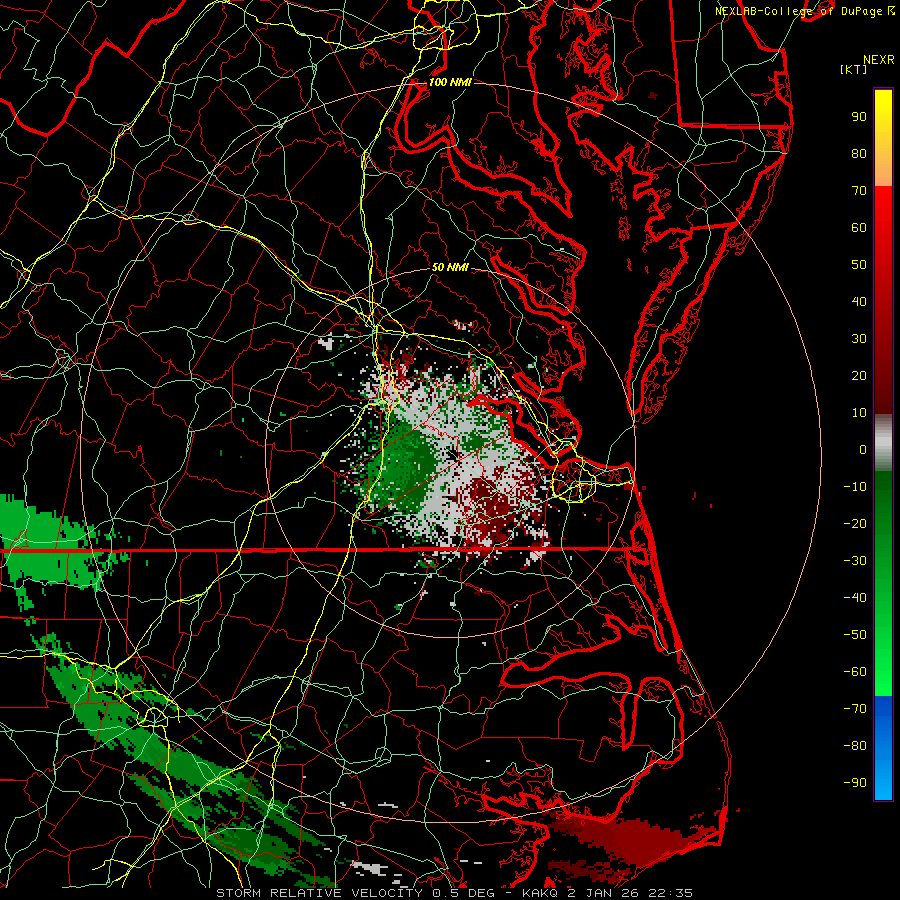Click the 60 value on velocity scale
This screenshot has width=900, height=900.
[859, 227]
